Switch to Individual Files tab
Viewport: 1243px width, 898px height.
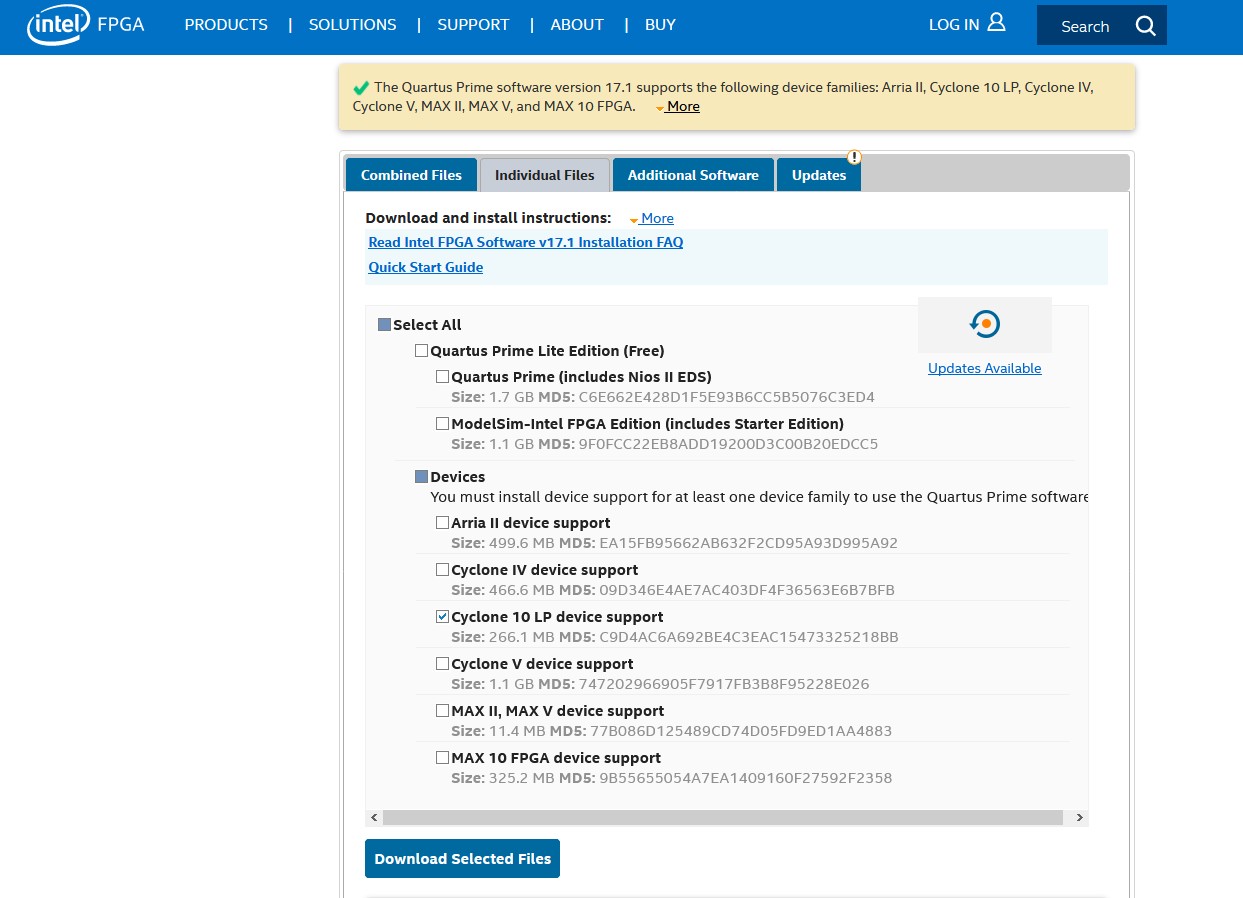coord(545,175)
